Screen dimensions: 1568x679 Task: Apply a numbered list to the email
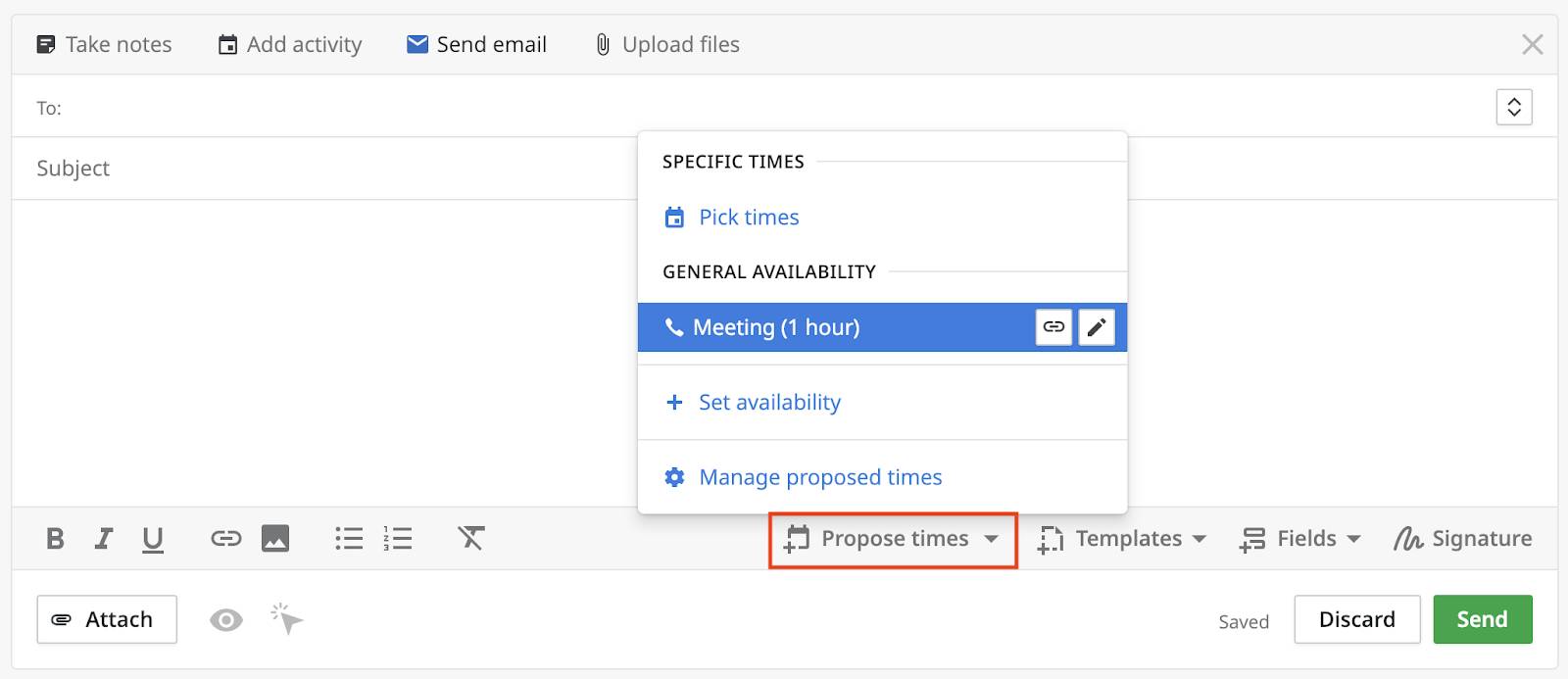tap(398, 538)
